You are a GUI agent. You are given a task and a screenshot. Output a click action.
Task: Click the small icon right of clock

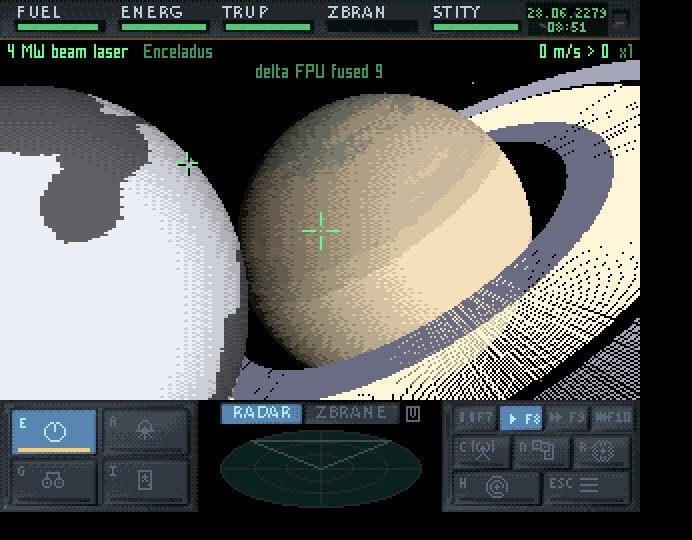pos(620,19)
